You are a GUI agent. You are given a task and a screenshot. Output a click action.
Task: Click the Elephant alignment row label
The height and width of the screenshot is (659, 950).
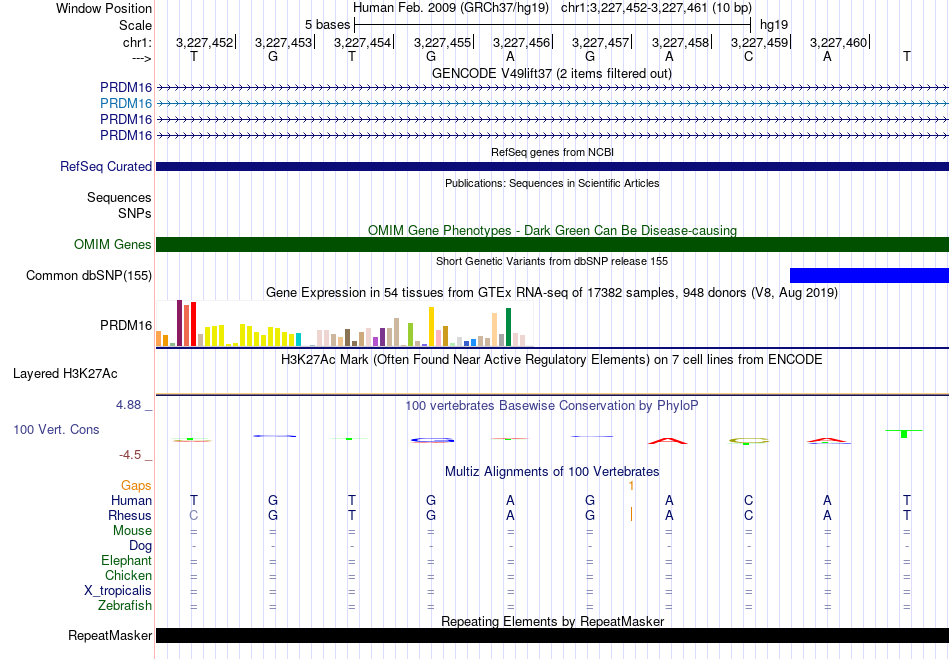(x=127, y=560)
